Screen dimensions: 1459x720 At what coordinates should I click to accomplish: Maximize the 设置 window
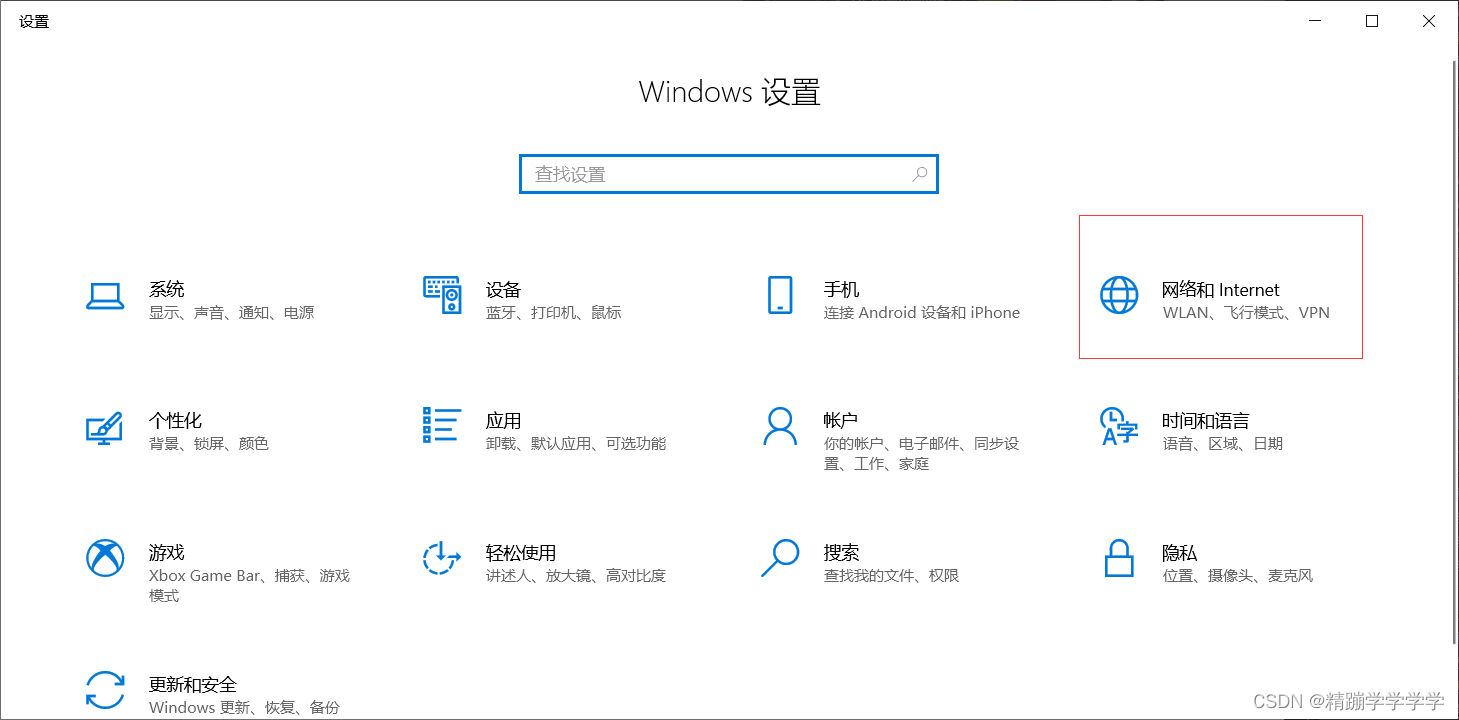(x=1372, y=21)
